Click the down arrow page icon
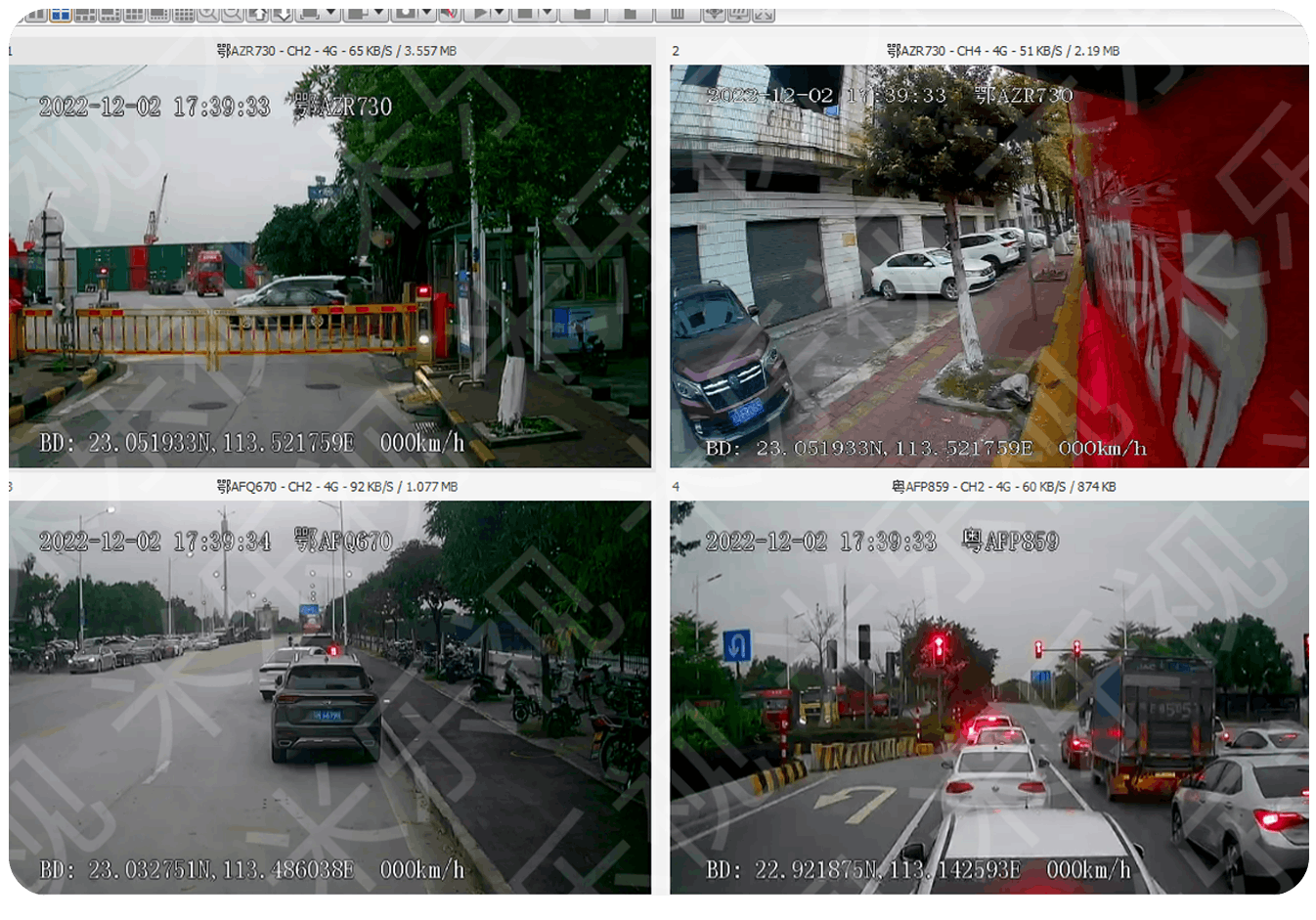1316x920 pixels. (x=283, y=14)
